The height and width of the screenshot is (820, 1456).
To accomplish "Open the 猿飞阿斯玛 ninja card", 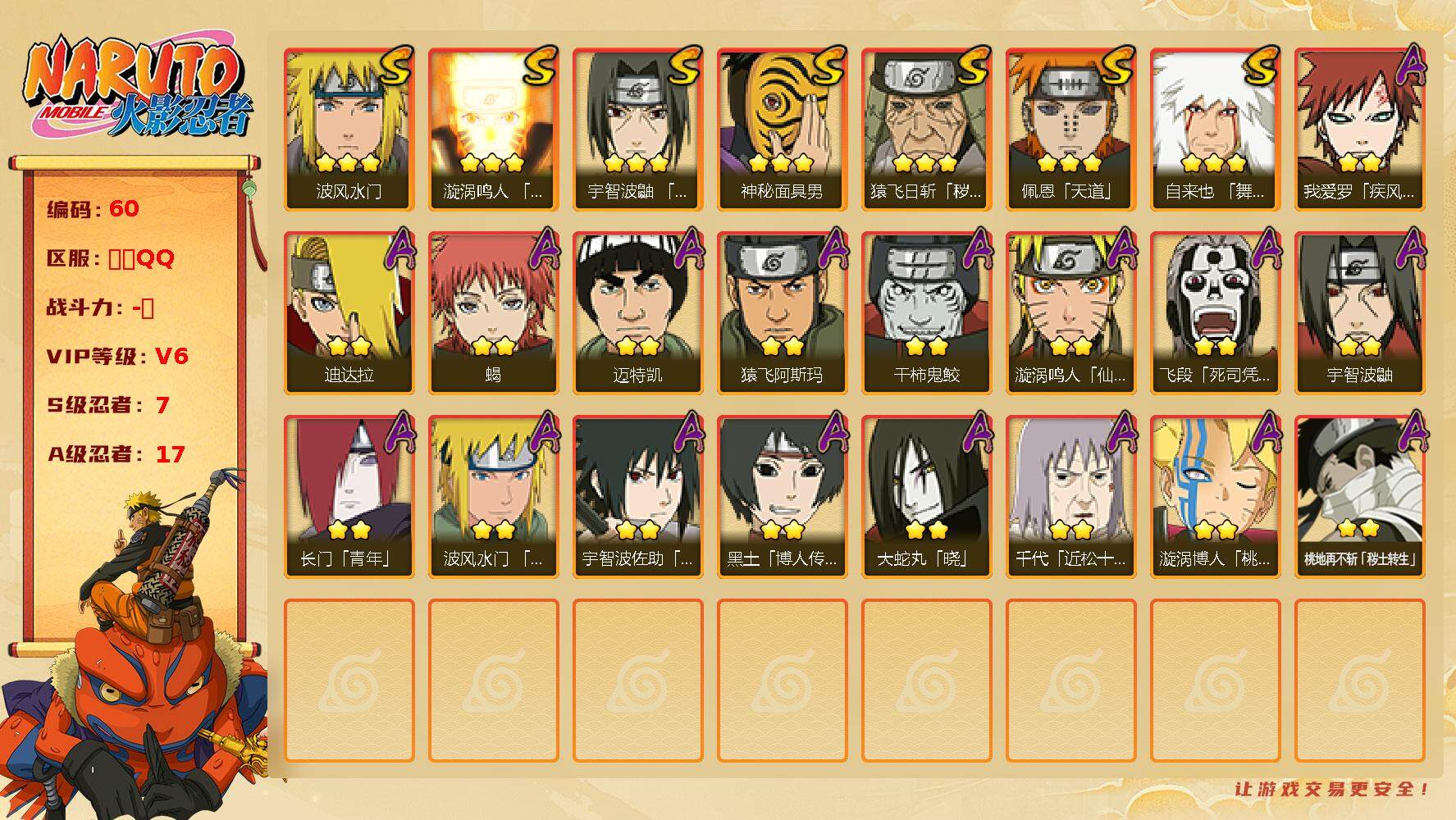I will [783, 313].
